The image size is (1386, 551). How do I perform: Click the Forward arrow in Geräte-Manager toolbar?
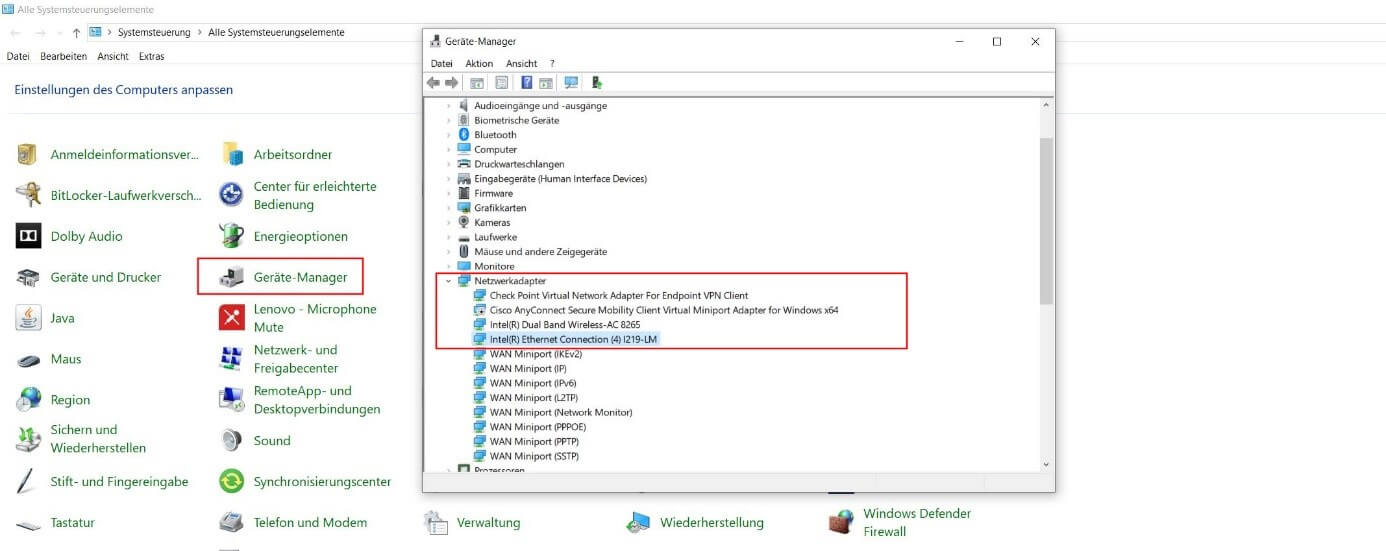pos(451,83)
